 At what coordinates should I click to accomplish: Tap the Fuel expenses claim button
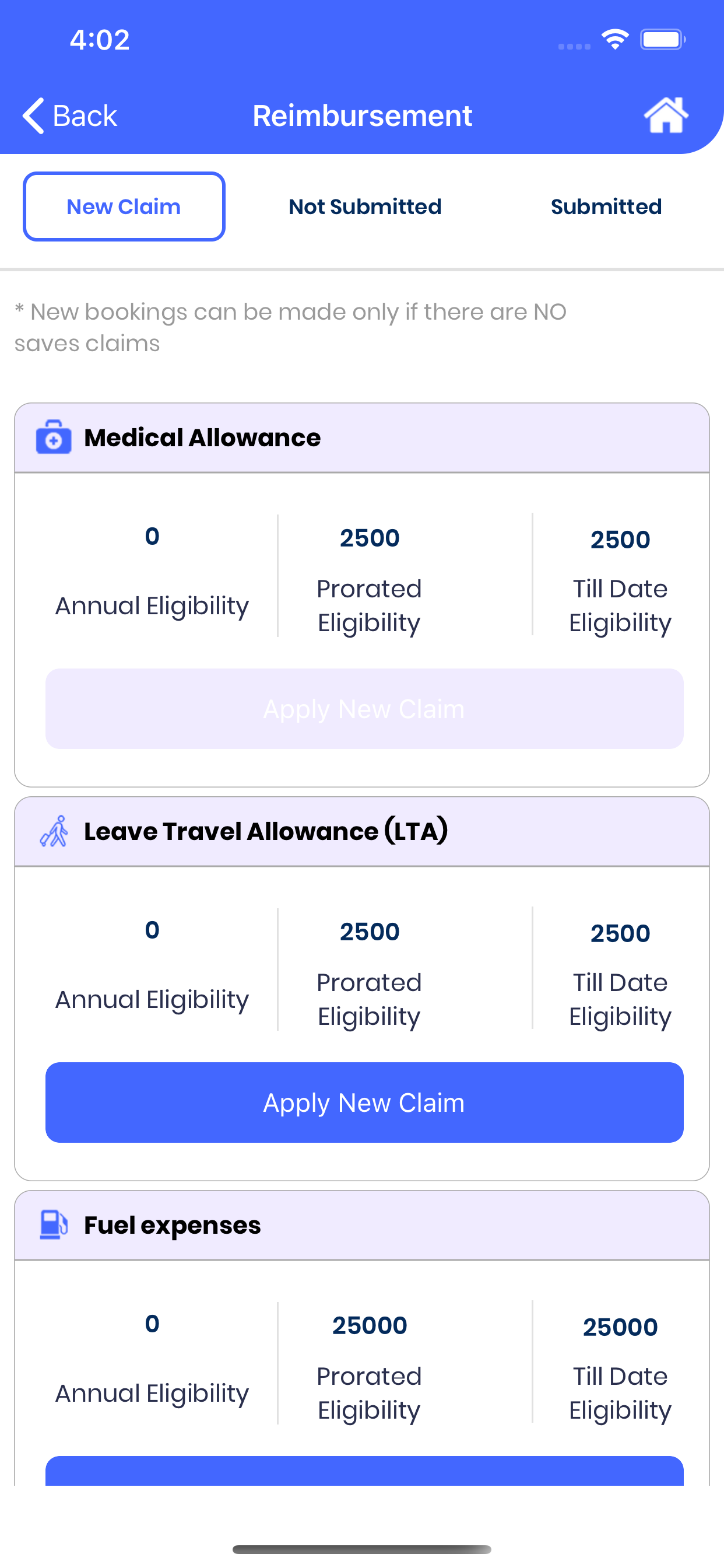pos(364,1471)
